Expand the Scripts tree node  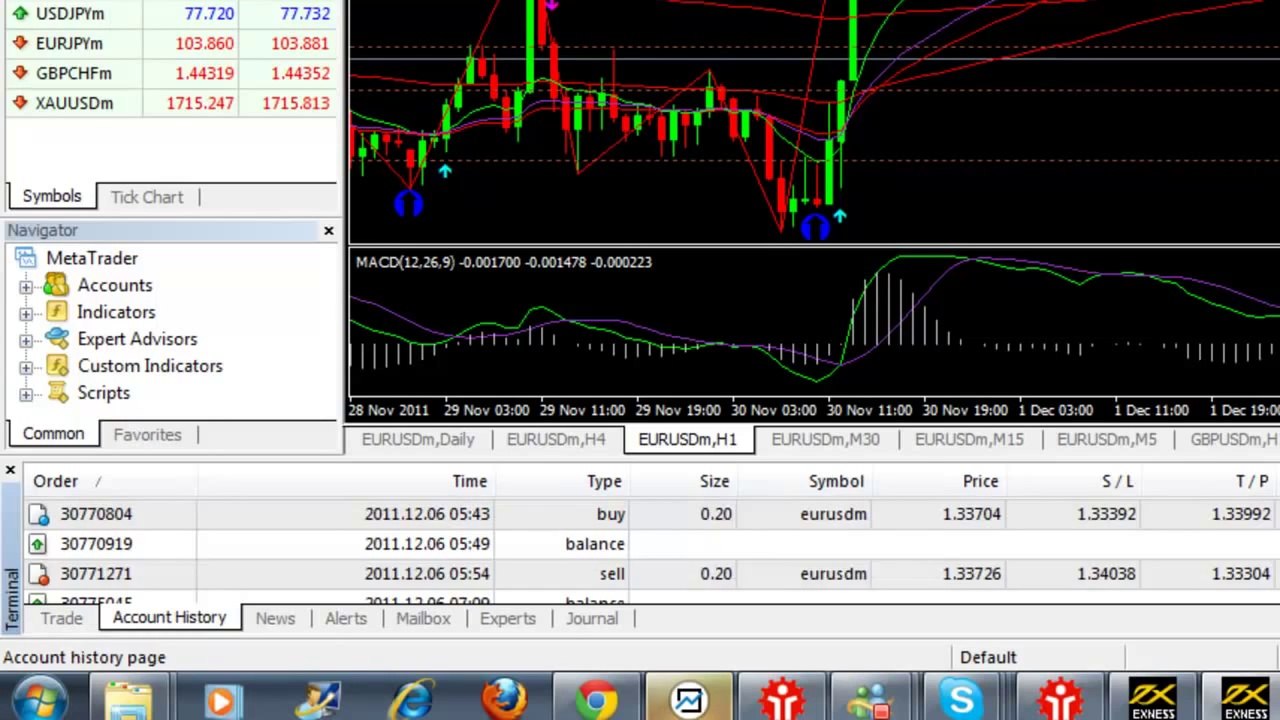26,394
